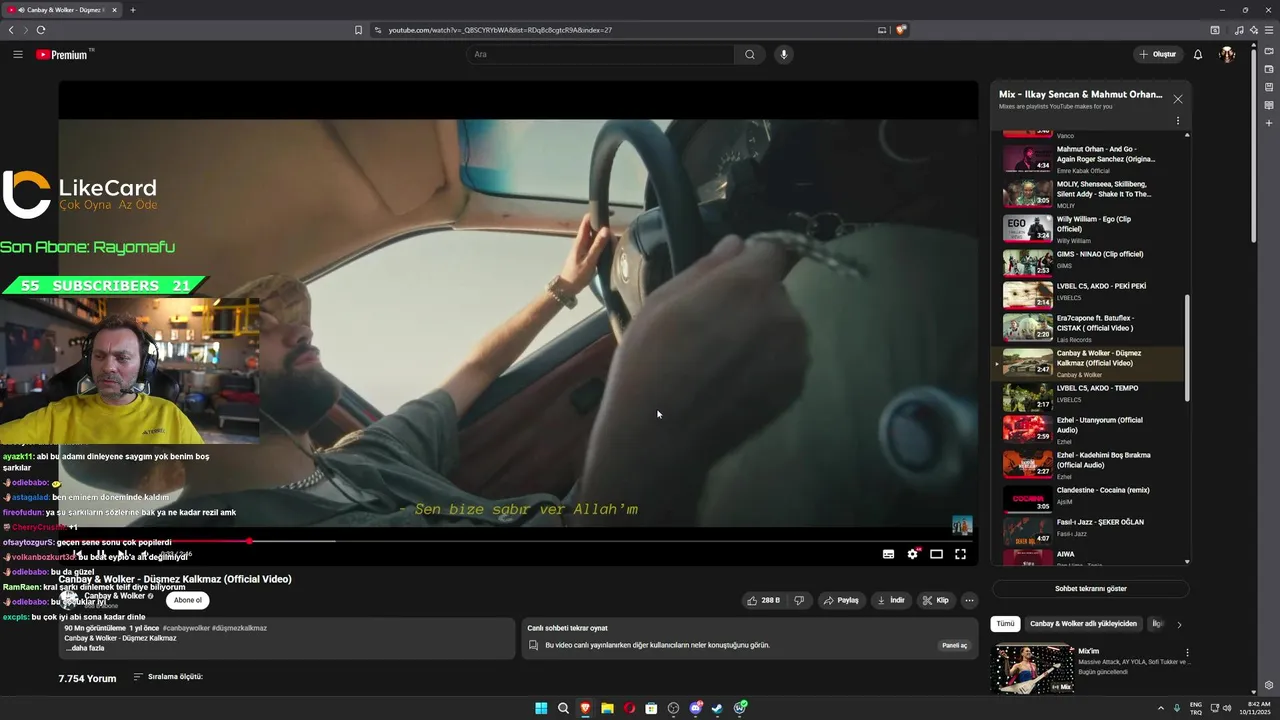Click Sohbet tekrarını göster button
1280x720 pixels.
tap(1090, 589)
